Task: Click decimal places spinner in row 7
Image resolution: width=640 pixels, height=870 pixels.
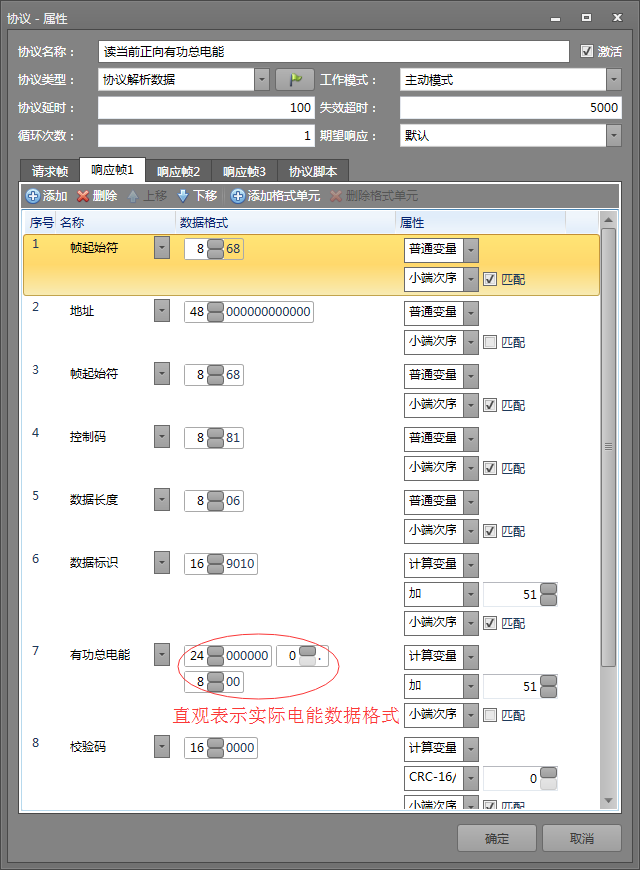Action: 308,656
